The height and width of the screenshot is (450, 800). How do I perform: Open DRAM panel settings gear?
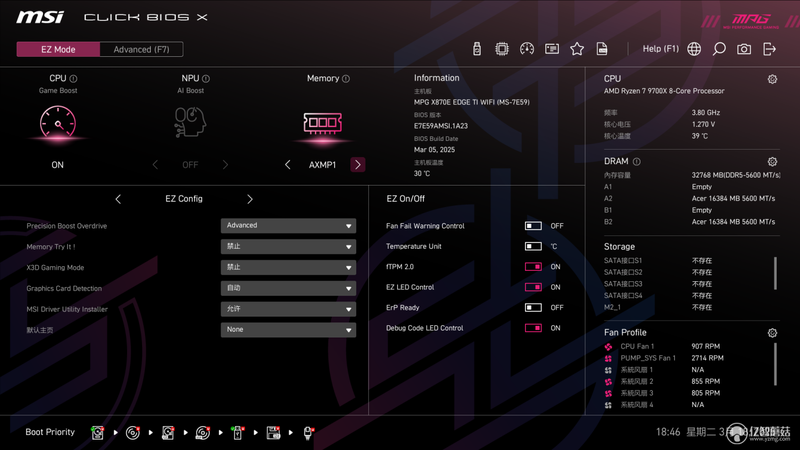[772, 162]
